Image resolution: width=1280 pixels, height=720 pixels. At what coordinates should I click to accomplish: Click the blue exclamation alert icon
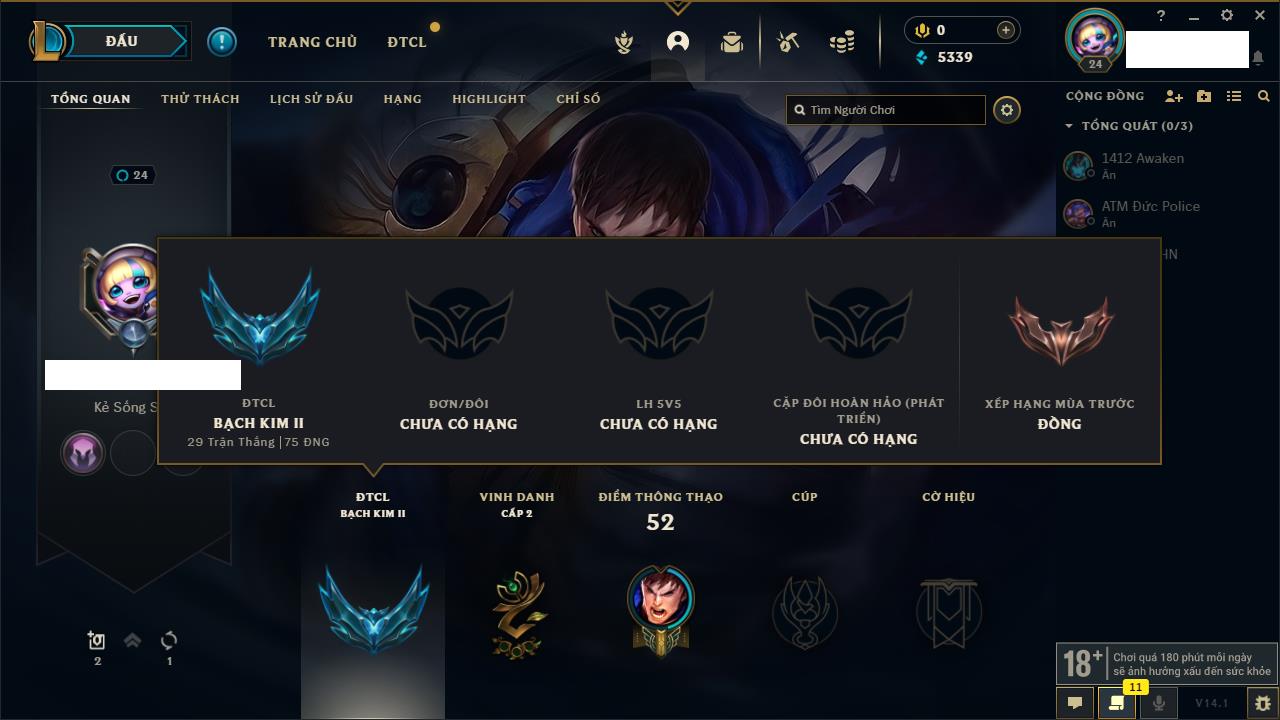point(222,41)
